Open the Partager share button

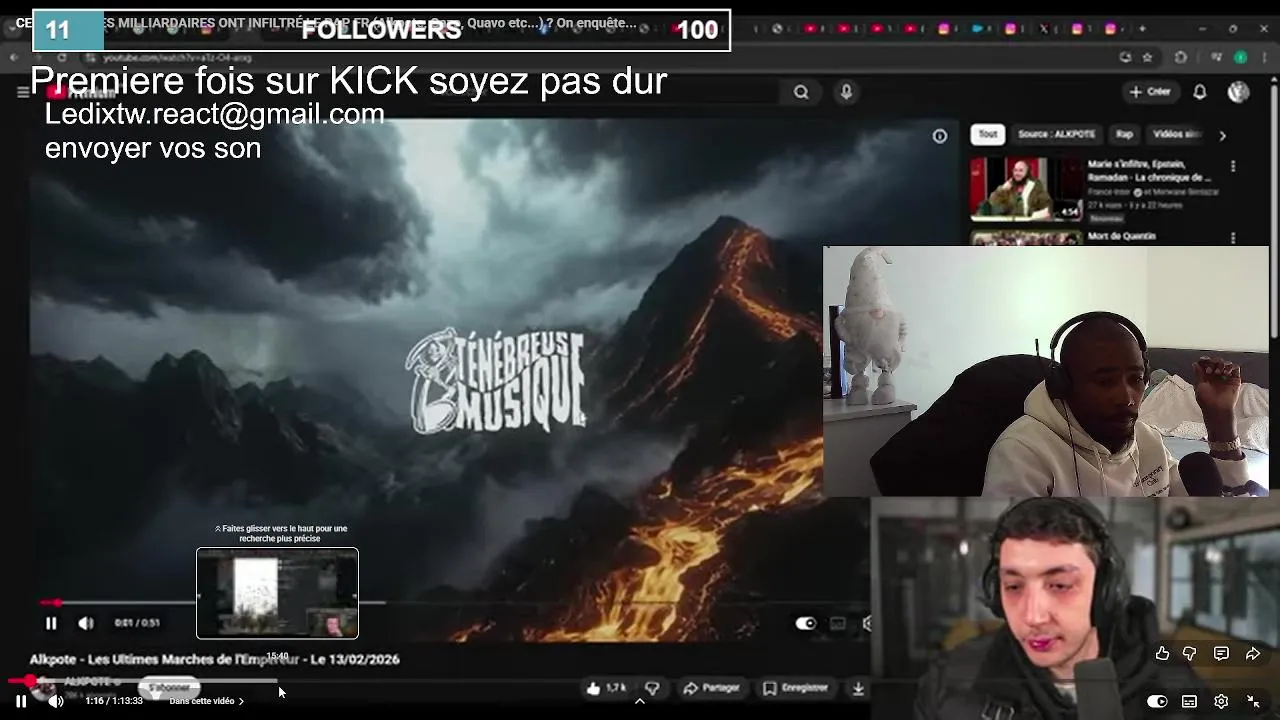[711, 688]
